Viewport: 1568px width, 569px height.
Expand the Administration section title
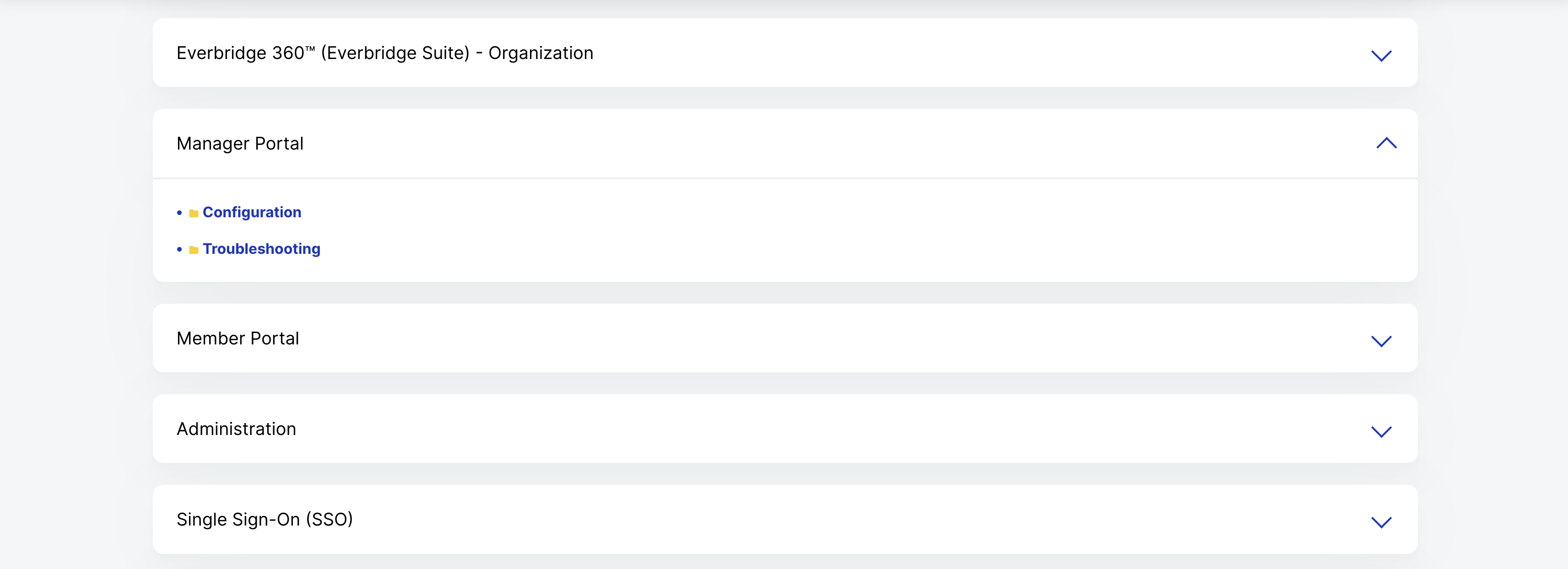[x=236, y=429]
